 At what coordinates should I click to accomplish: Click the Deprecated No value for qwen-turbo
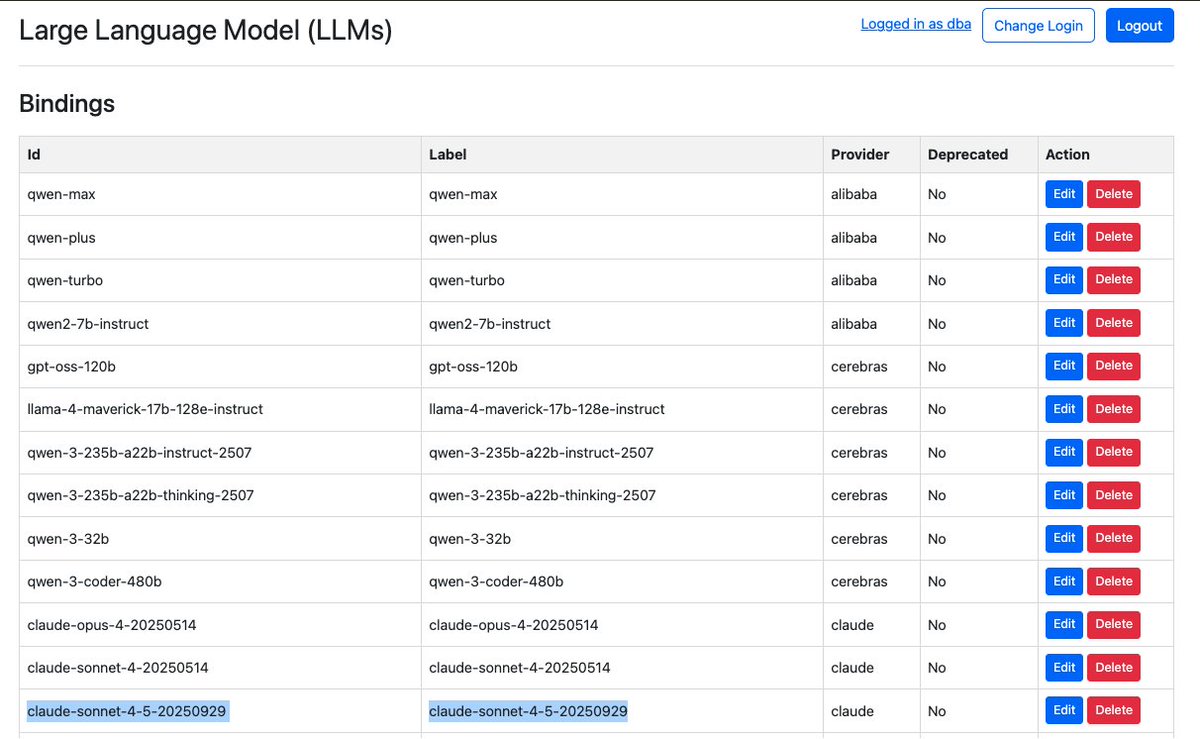click(x=937, y=280)
